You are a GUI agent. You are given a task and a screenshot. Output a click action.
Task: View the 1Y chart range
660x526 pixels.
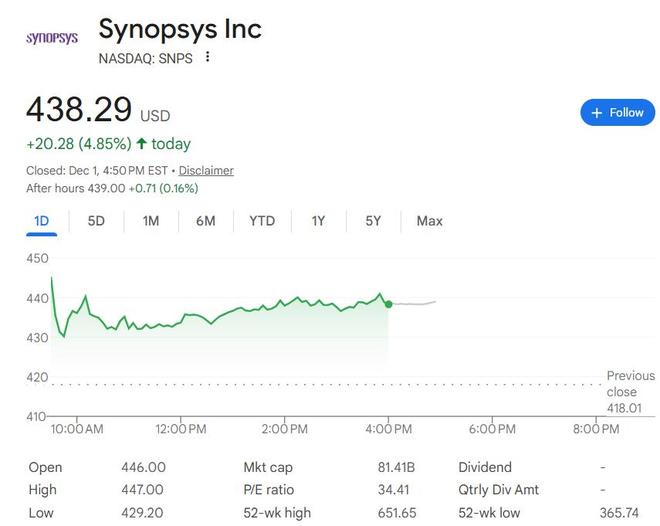pos(318,221)
